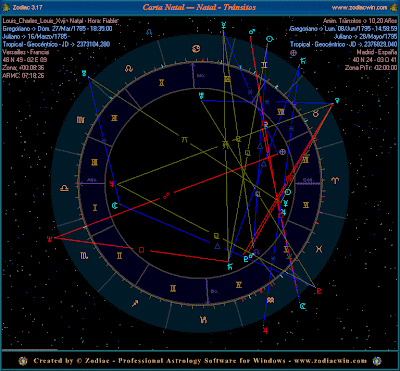Click the red transit Neptune trident glyph

pos(50,239)
